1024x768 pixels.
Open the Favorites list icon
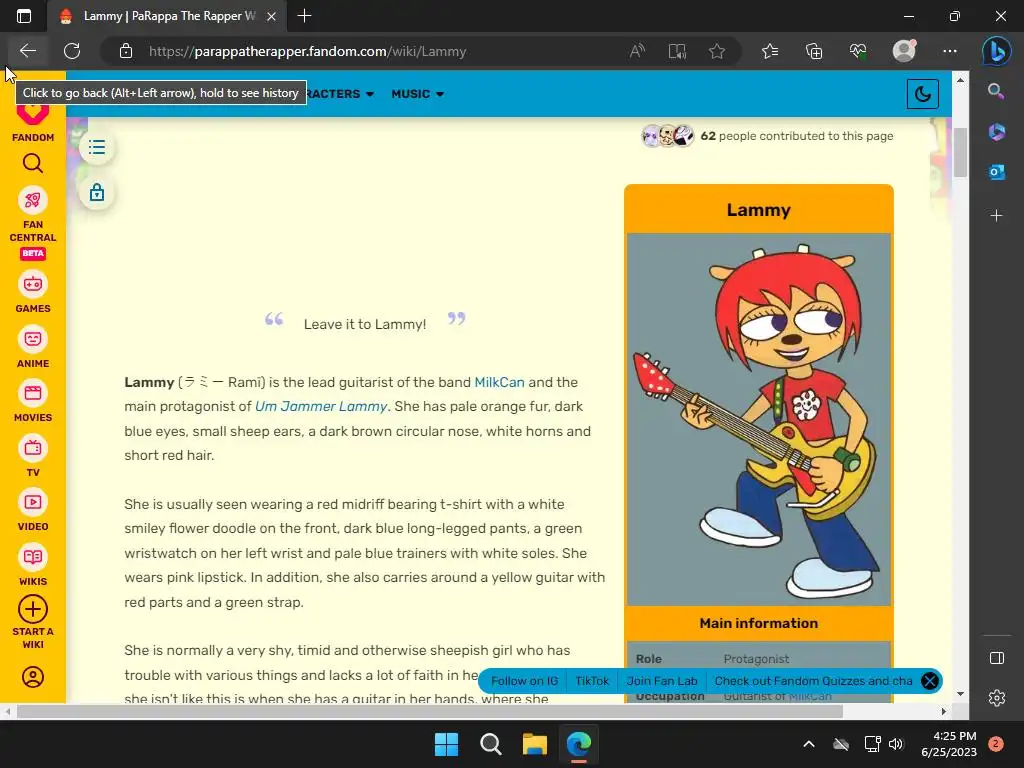(770, 51)
